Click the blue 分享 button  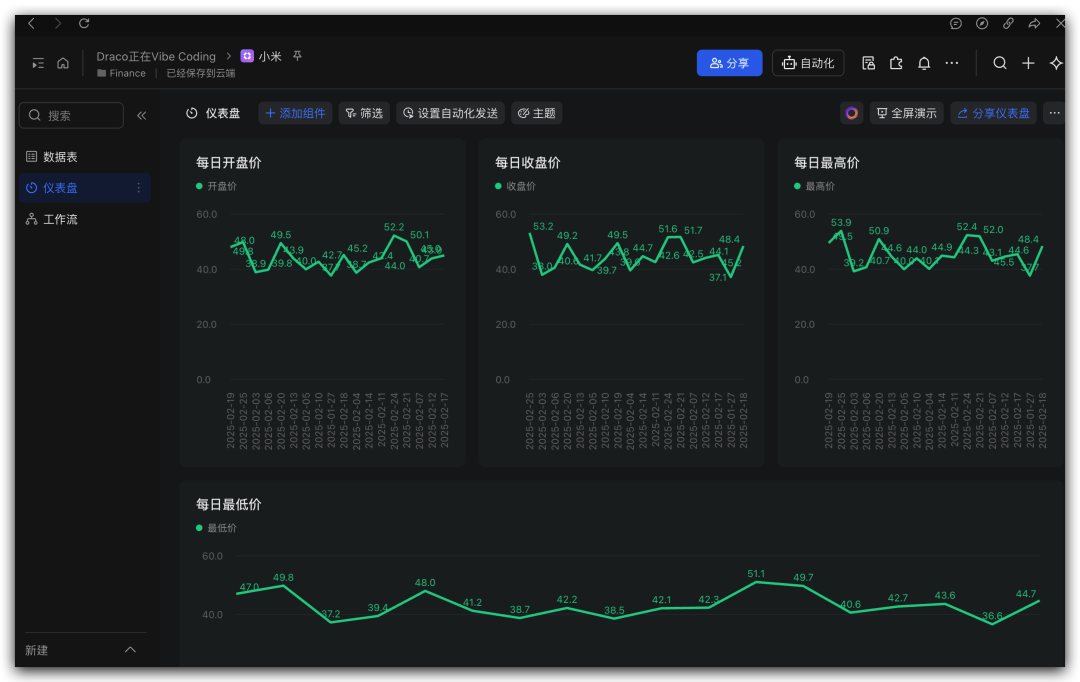click(729, 63)
